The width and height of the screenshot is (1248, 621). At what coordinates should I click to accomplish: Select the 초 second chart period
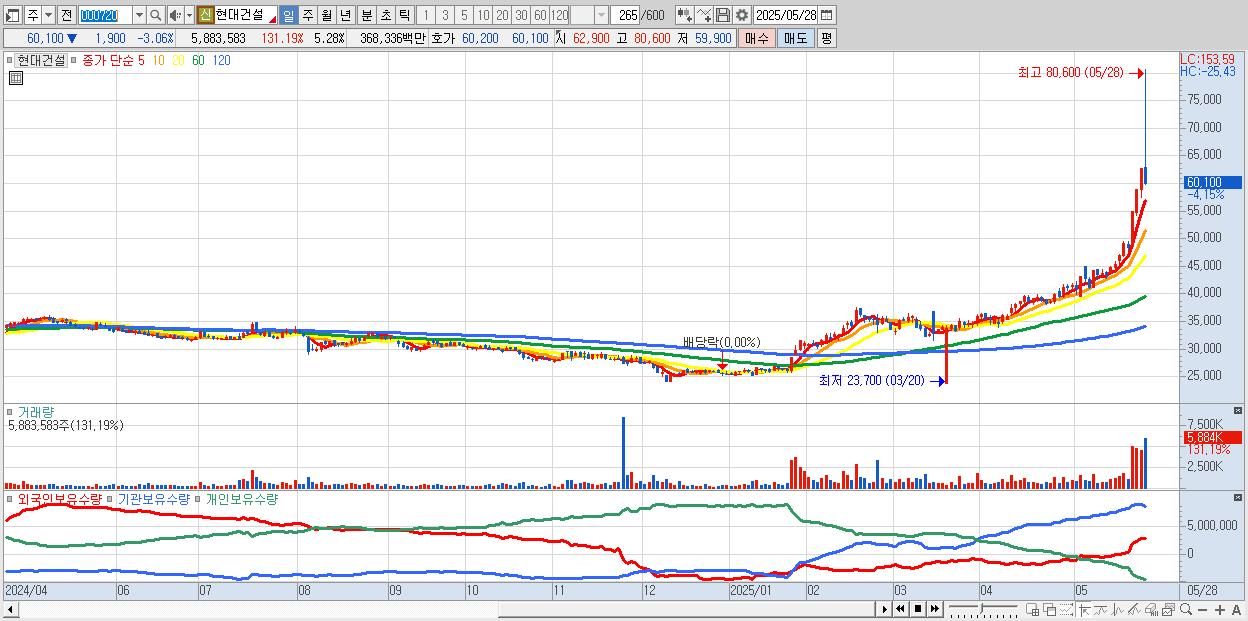click(x=385, y=15)
